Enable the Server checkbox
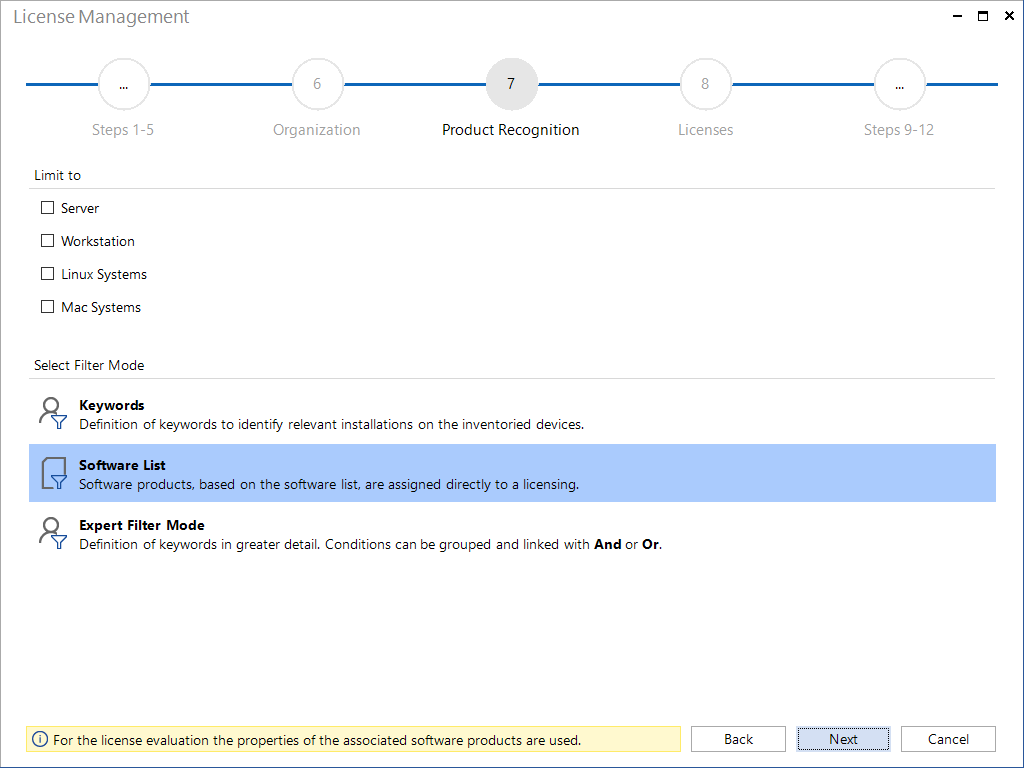Image resolution: width=1024 pixels, height=768 pixels. coord(47,208)
